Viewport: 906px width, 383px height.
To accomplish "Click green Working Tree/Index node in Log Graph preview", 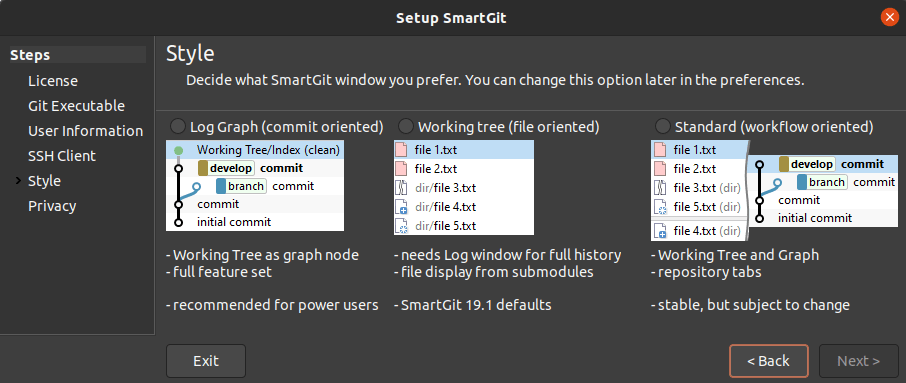I will [x=179, y=150].
